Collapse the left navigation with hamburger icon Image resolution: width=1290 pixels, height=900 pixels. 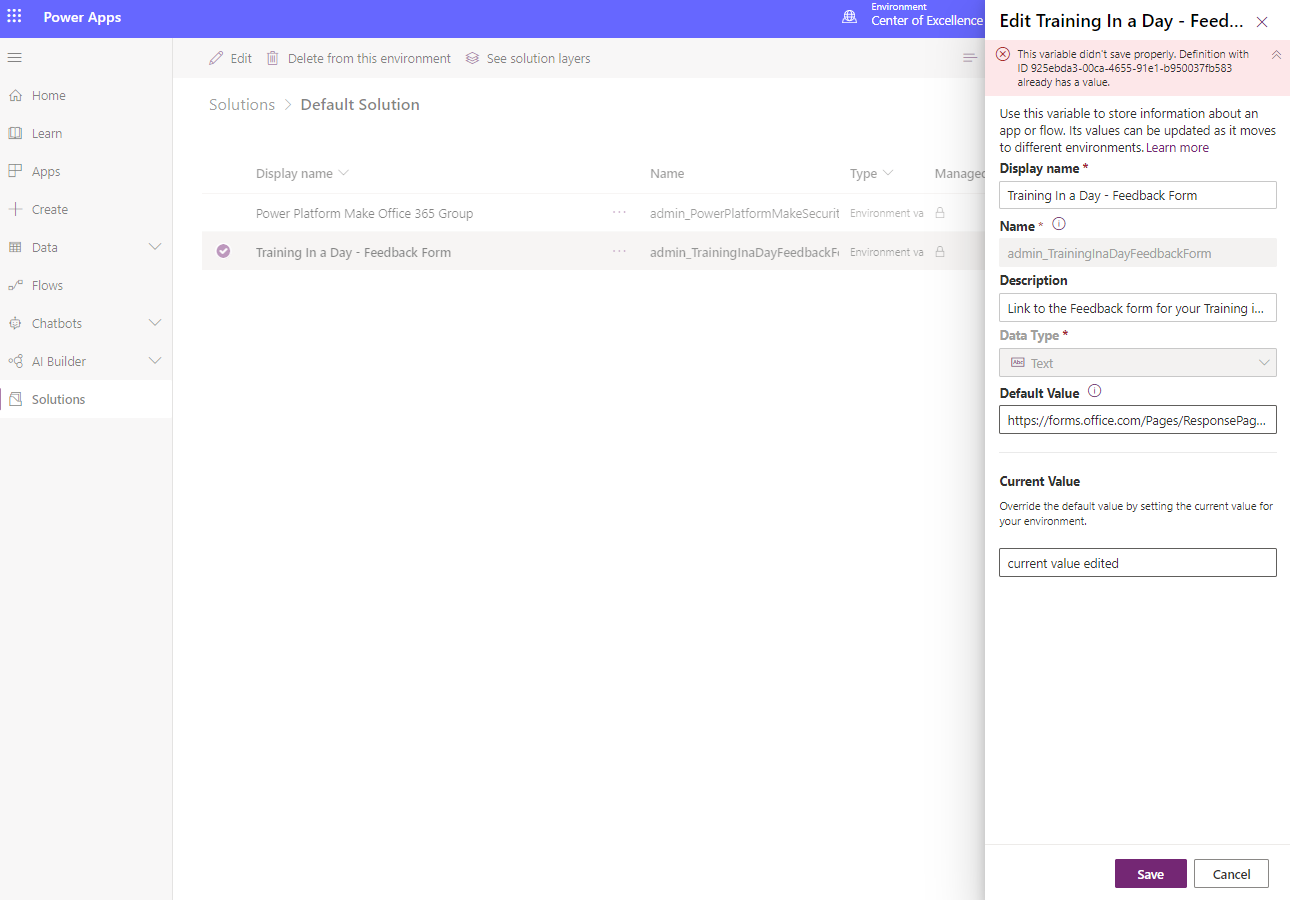[x=14, y=57]
